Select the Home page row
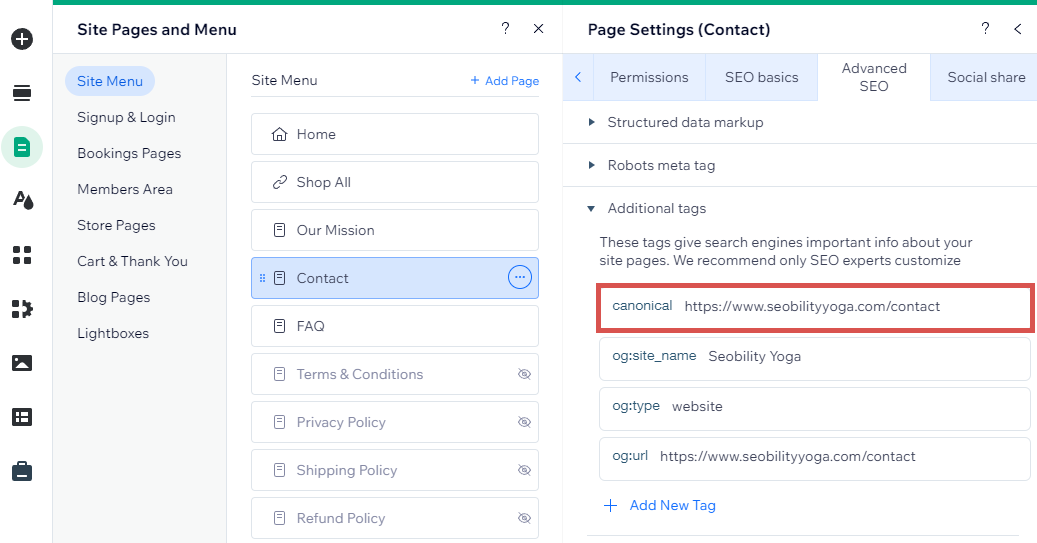The height and width of the screenshot is (543, 1037). (x=395, y=134)
